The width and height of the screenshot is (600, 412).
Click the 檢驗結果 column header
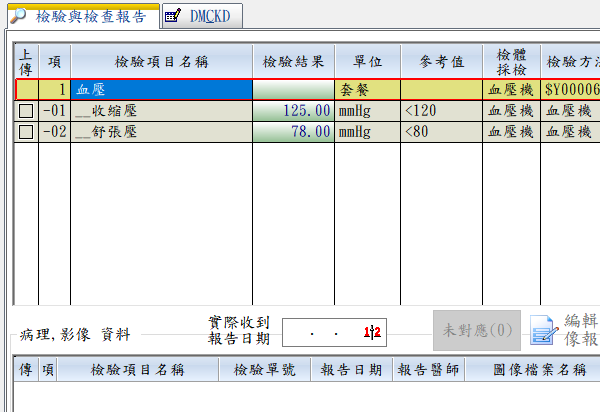click(x=292, y=61)
